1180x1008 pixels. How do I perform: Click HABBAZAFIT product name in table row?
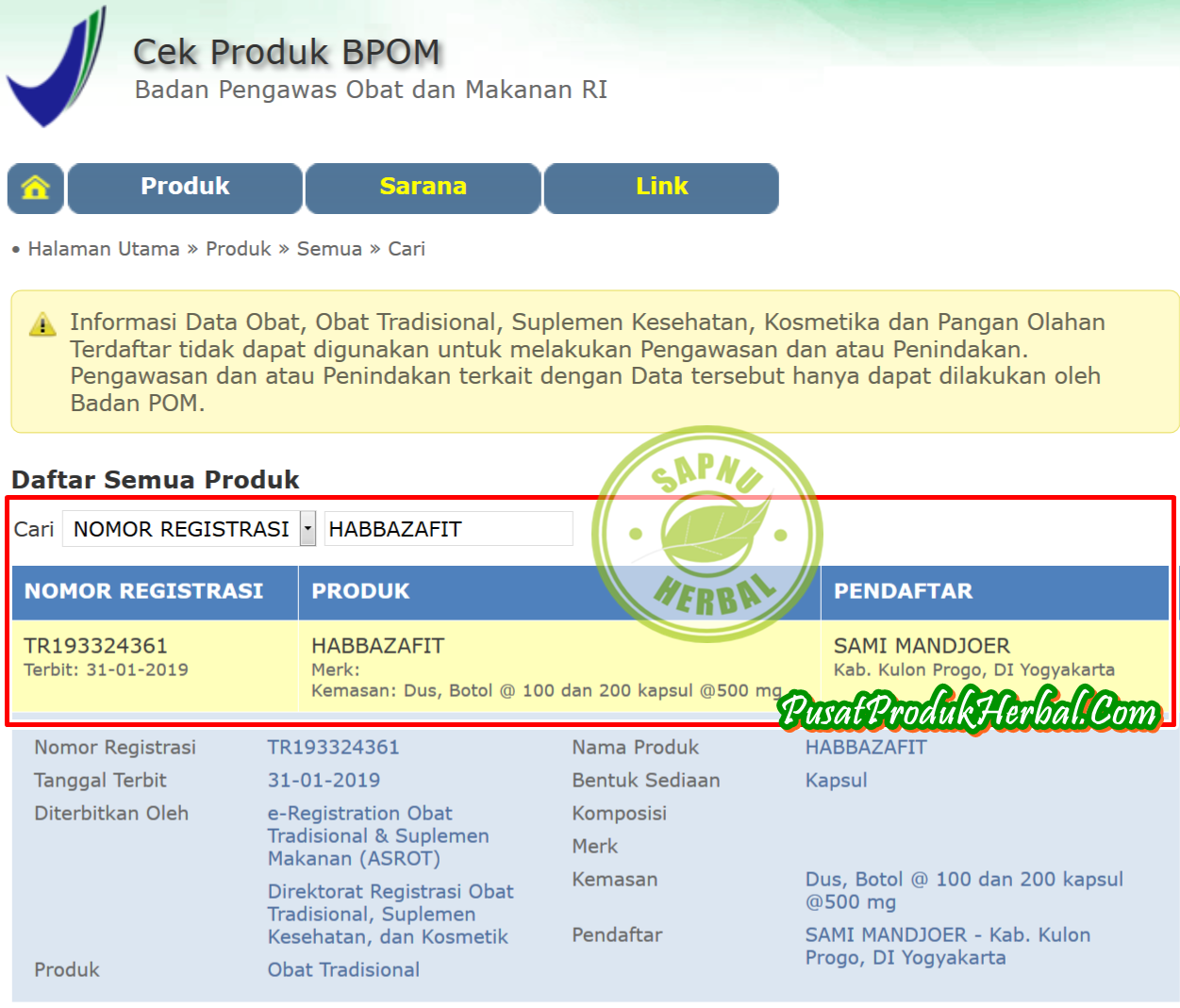coord(377,647)
